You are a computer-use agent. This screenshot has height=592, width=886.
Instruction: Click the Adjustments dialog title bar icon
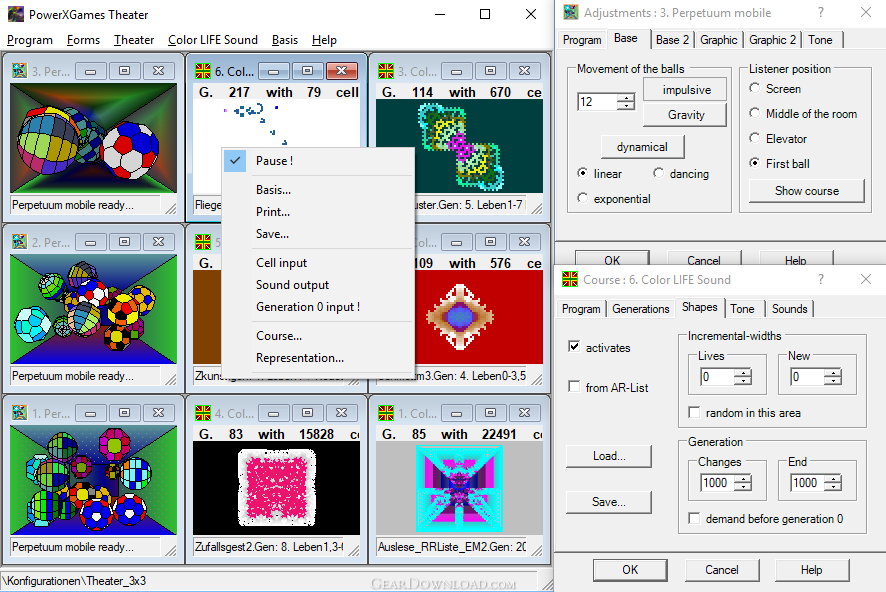571,13
